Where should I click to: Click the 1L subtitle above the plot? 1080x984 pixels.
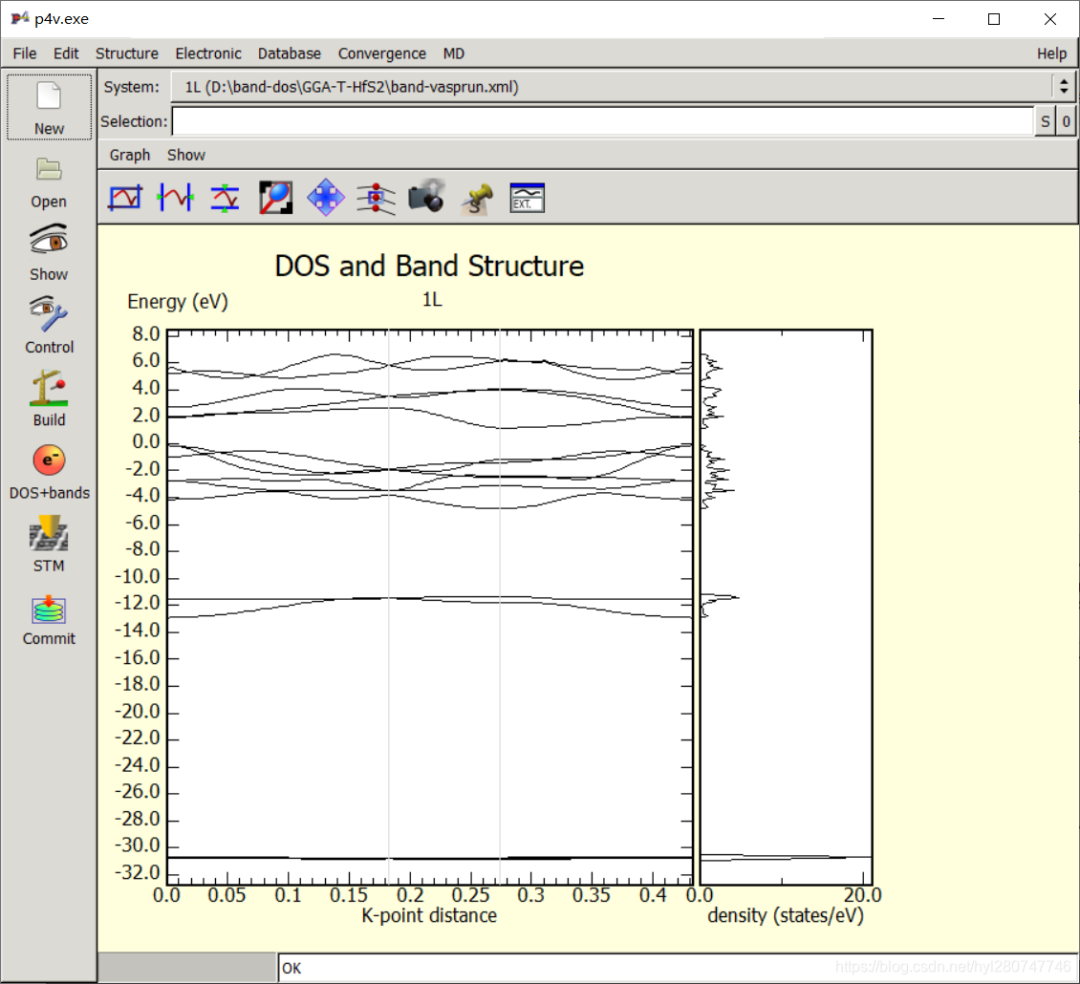click(432, 300)
